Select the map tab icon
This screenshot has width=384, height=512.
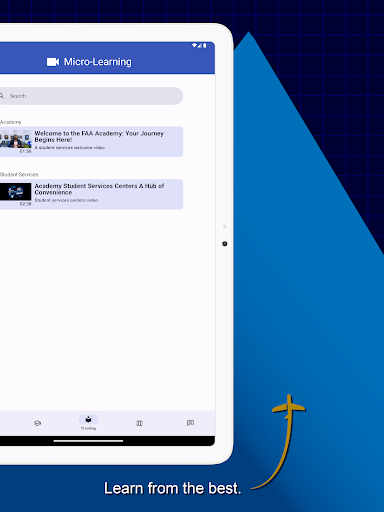139,423
